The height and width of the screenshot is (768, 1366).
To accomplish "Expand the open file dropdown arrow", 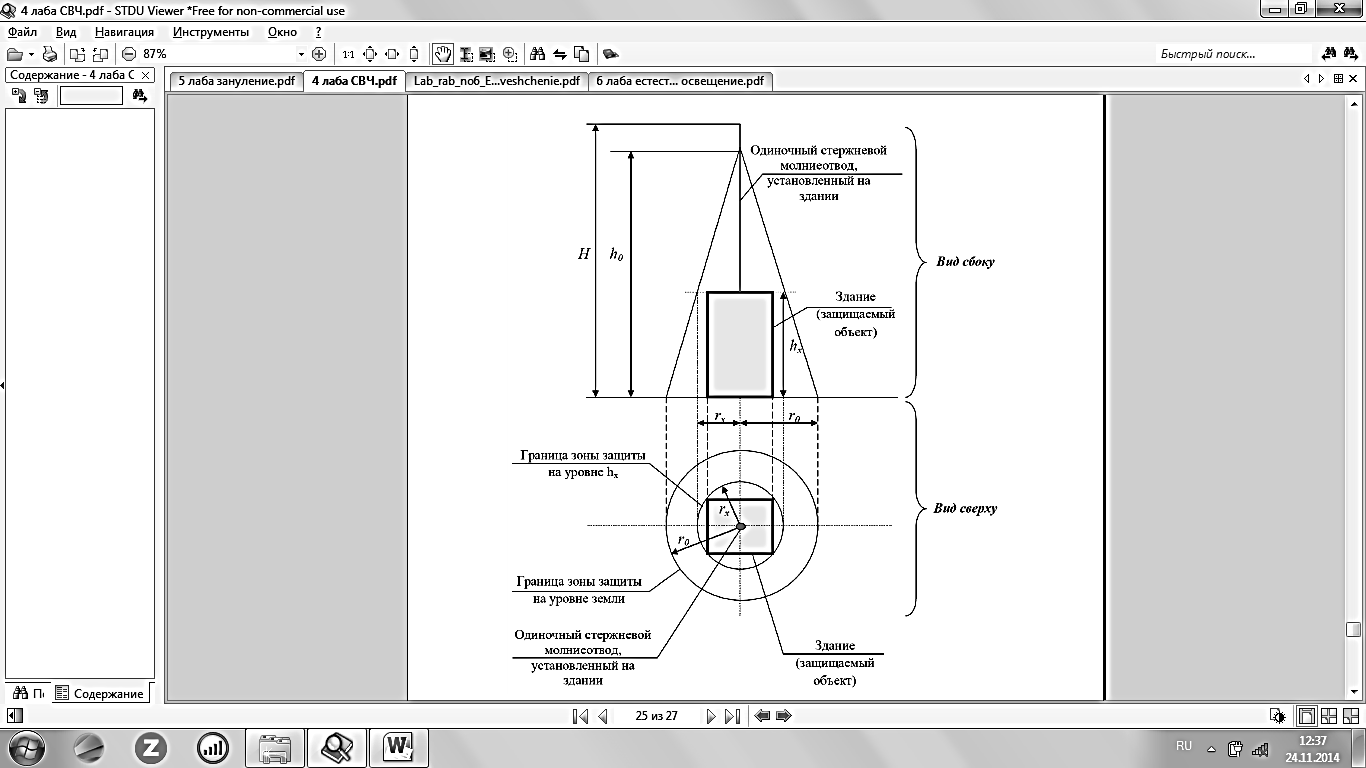I will [31, 54].
